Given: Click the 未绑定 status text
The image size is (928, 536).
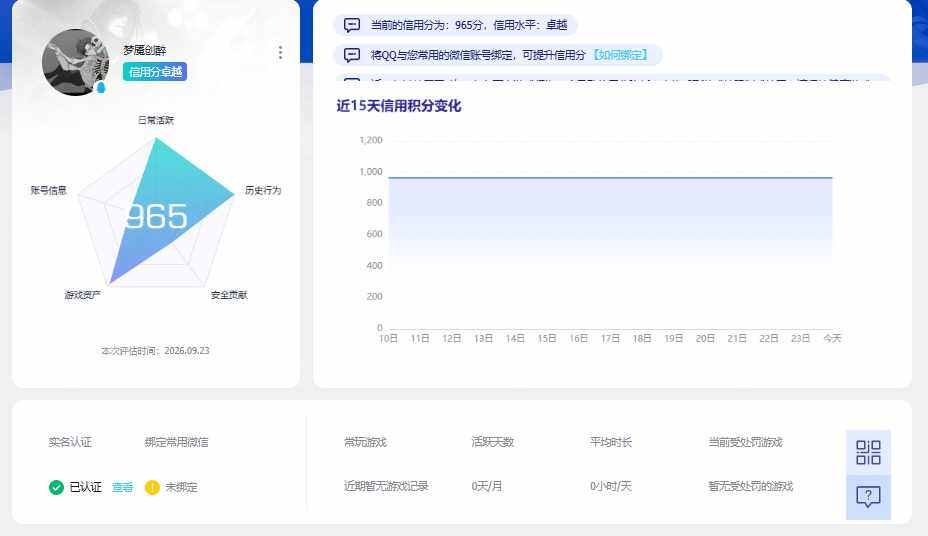Looking at the screenshot, I should click(x=181, y=487).
